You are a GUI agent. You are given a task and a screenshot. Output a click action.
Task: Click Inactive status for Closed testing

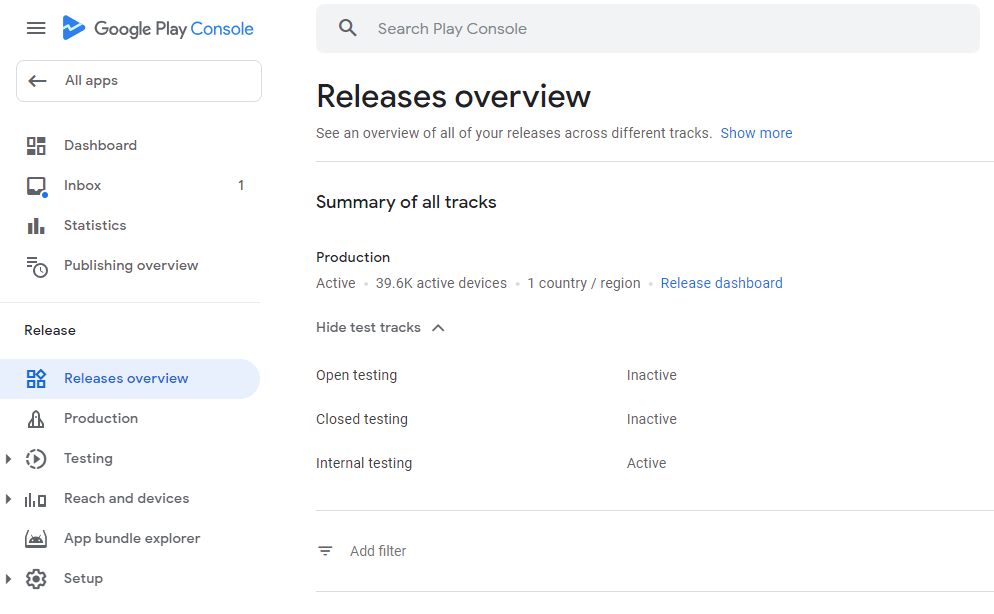pyautogui.click(x=652, y=419)
